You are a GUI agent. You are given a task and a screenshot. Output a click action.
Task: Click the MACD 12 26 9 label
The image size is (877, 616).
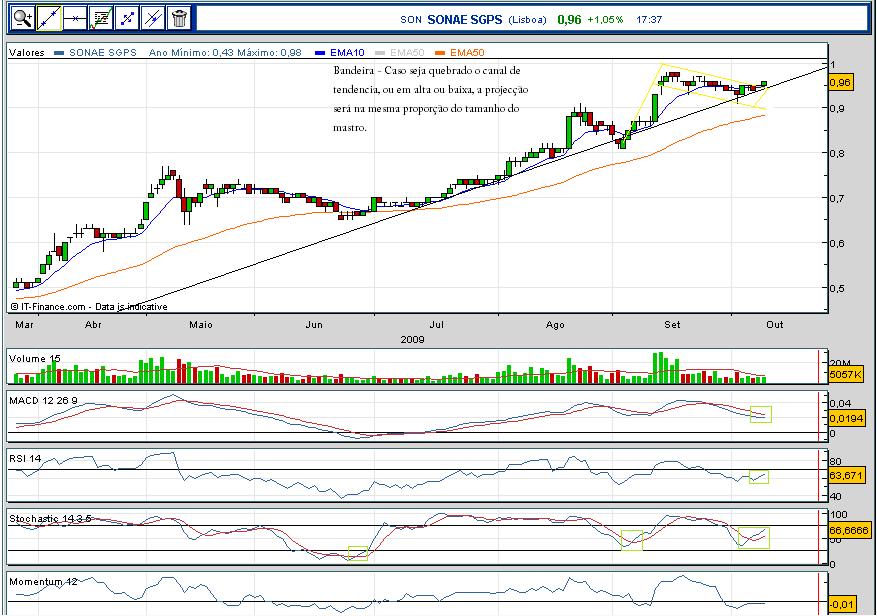click(x=43, y=401)
